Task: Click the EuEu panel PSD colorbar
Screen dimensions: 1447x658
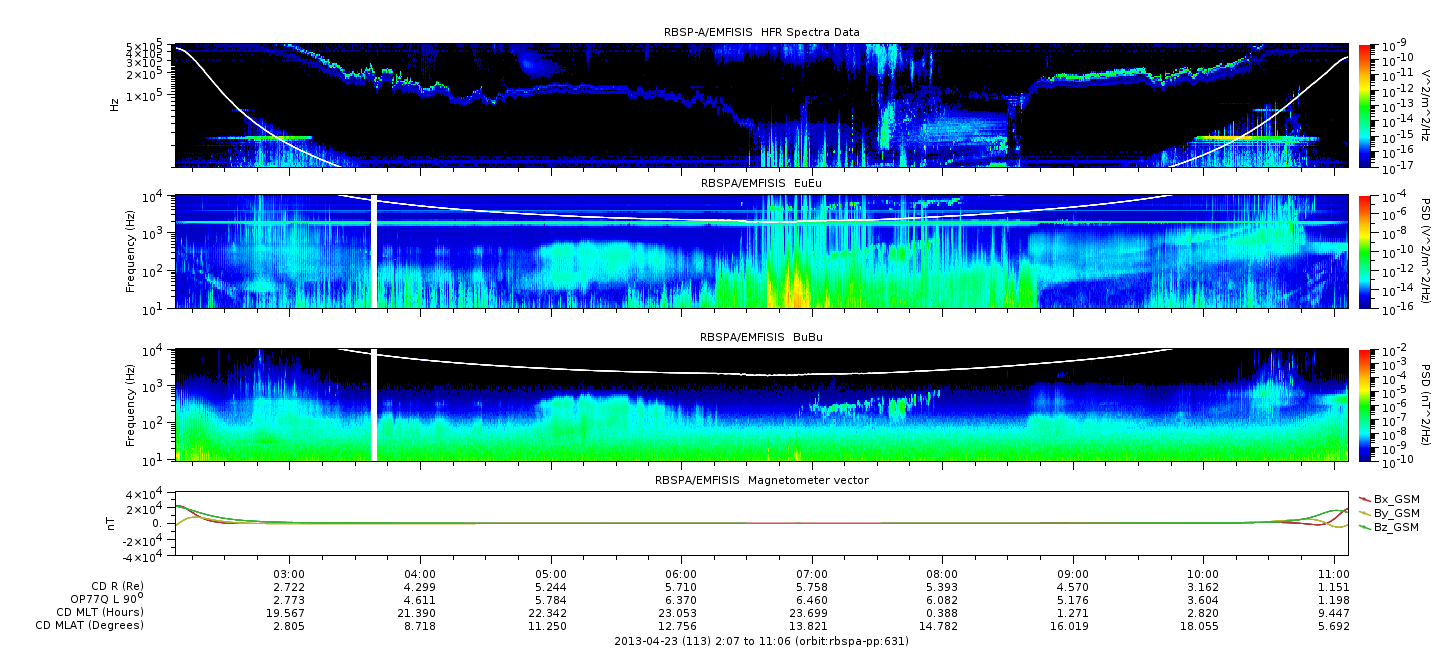Action: point(1364,251)
